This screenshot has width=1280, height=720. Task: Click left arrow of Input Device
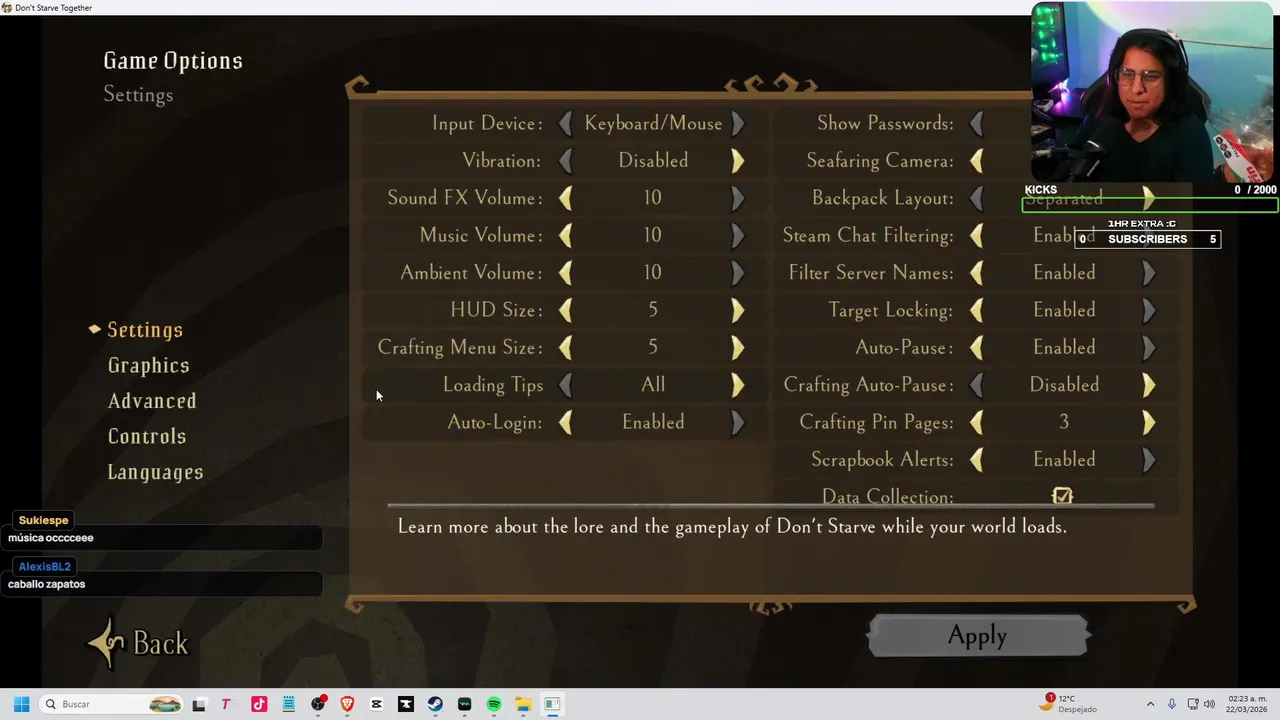tap(566, 124)
